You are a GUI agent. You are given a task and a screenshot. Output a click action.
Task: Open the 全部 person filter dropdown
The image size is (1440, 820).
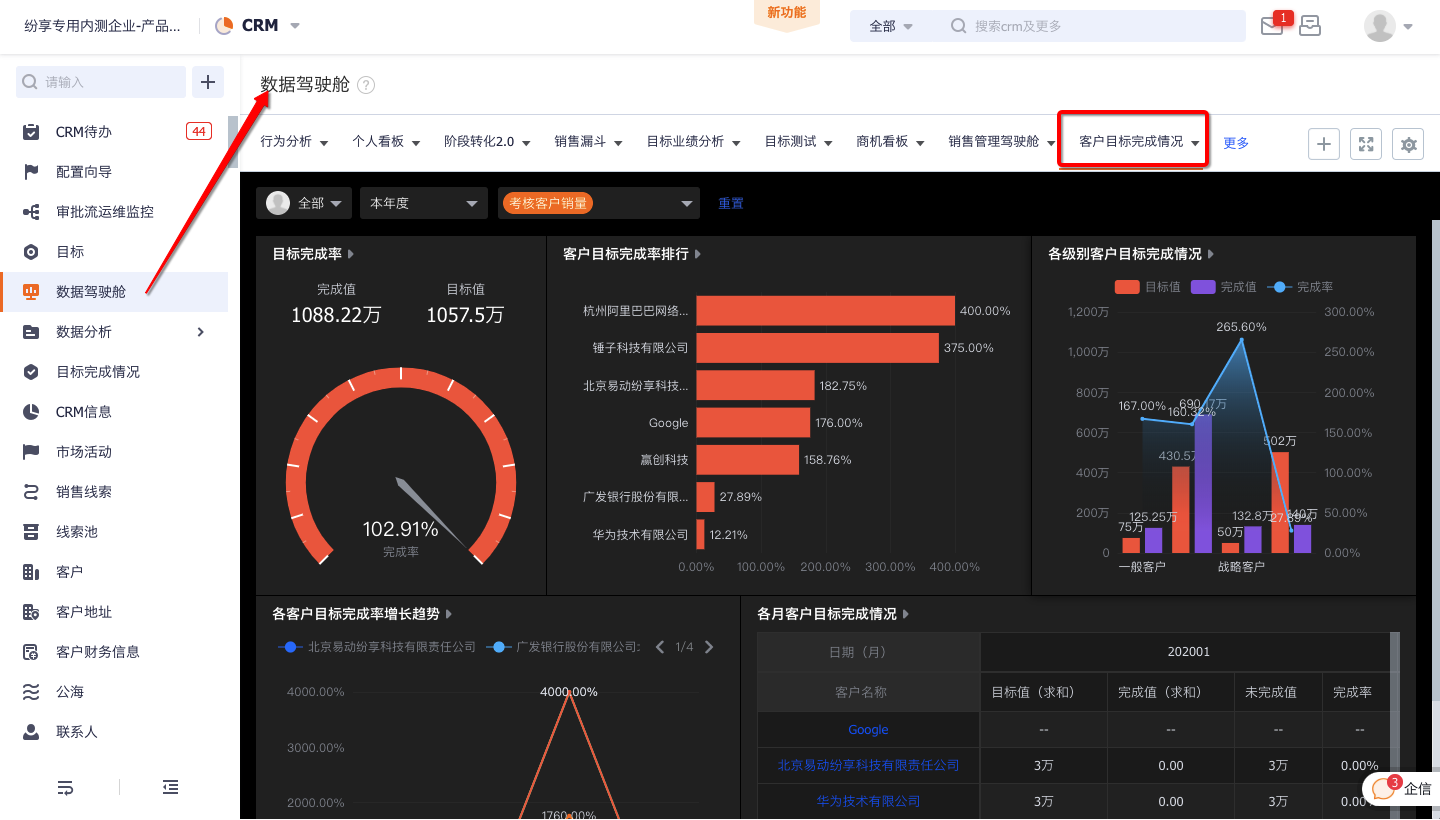304,203
